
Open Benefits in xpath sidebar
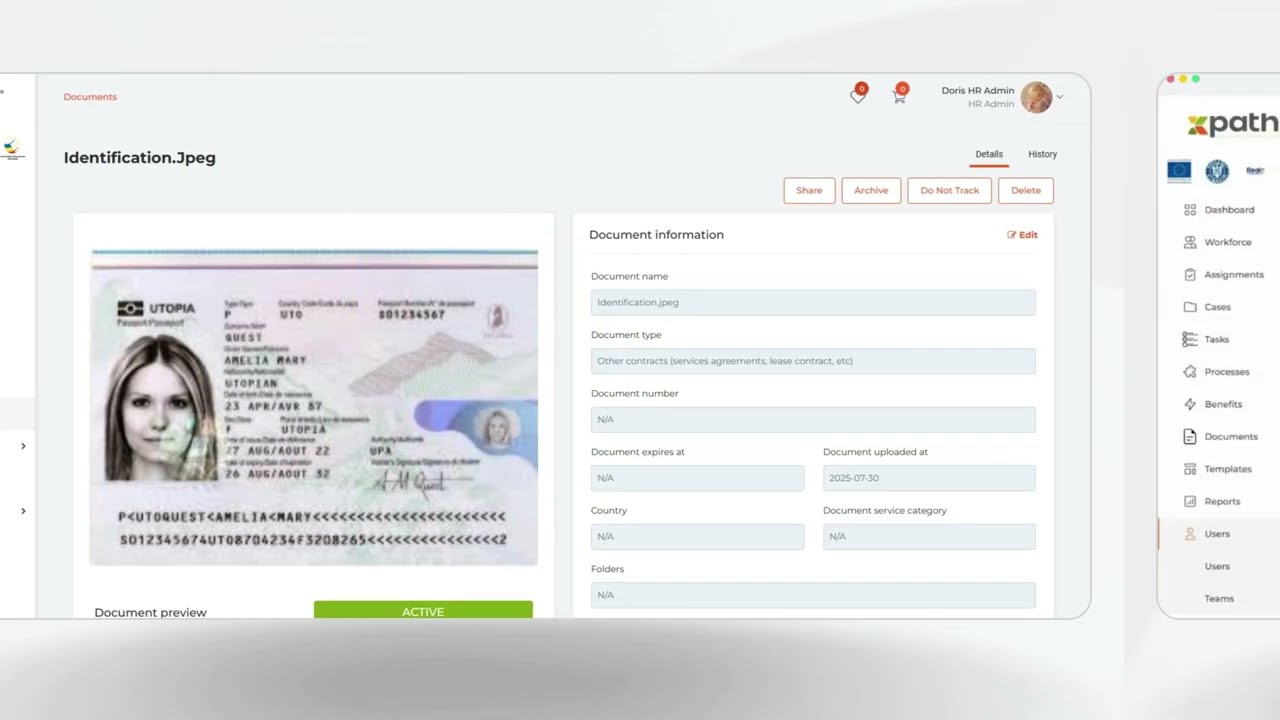pos(1223,404)
